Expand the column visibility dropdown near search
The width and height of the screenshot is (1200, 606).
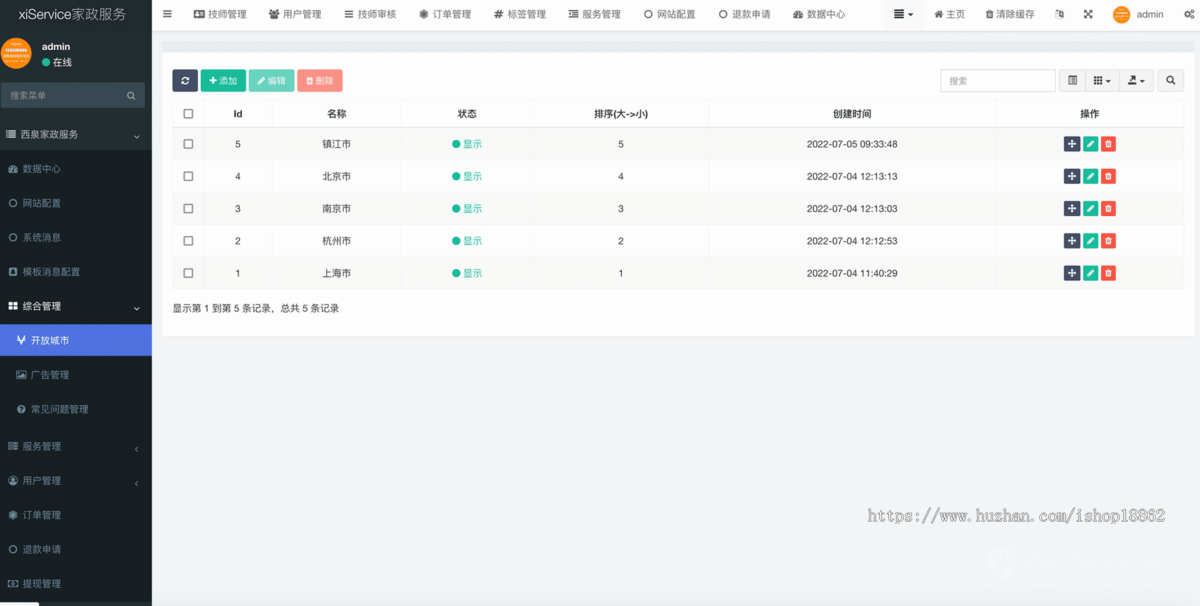click(1102, 80)
